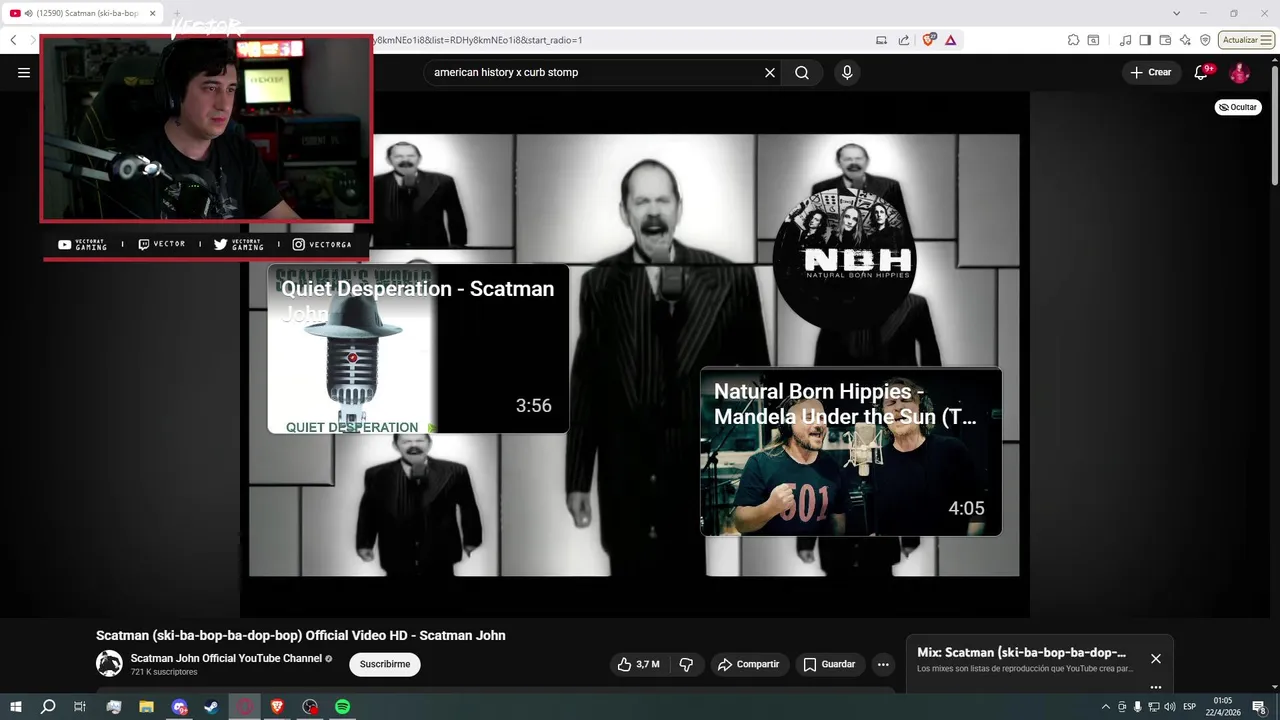Screen dimensions: 1280x720
Task: Start voice search with the microphone
Action: (x=847, y=73)
